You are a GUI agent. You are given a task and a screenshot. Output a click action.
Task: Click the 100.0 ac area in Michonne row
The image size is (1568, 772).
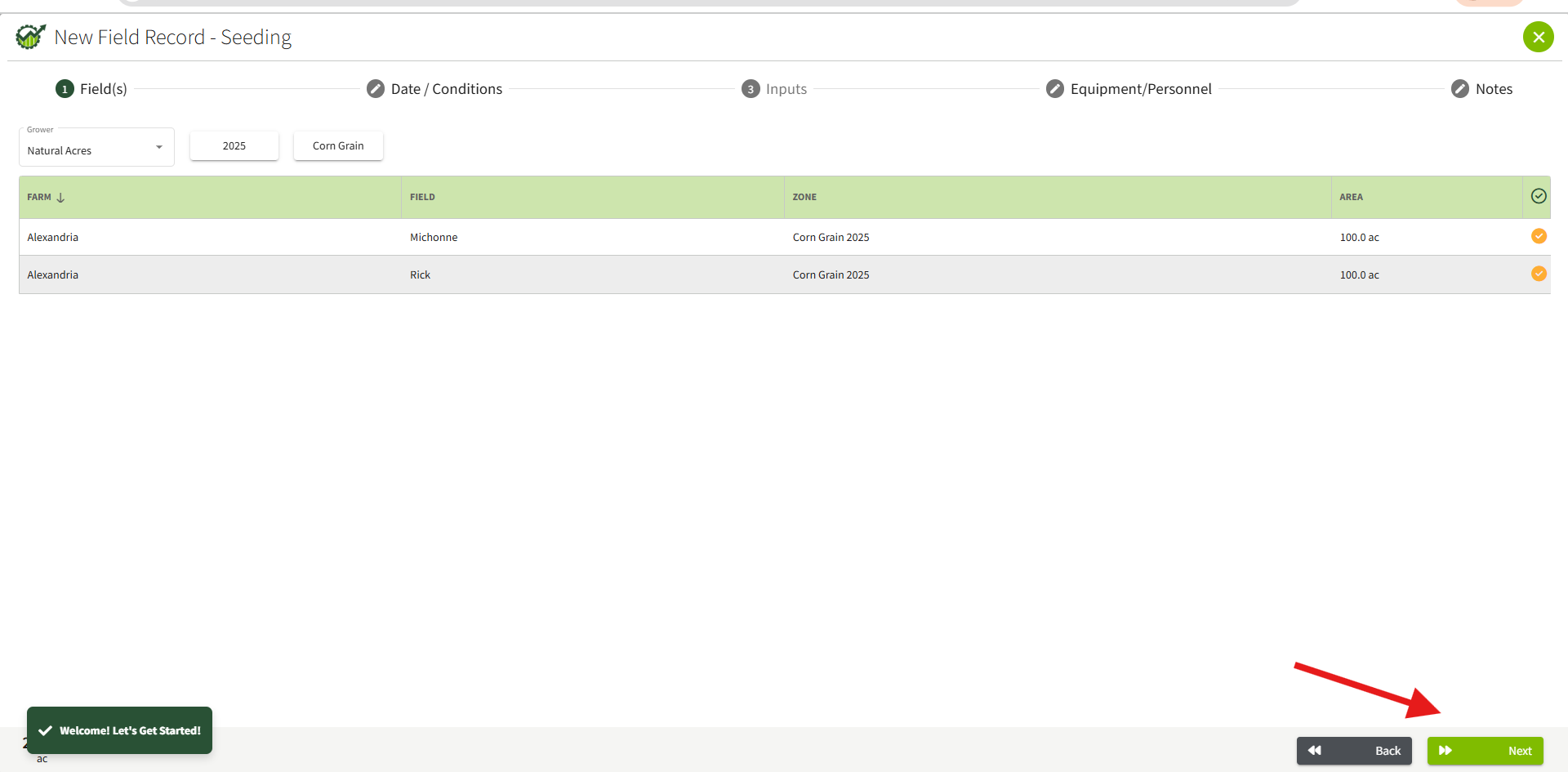click(x=1359, y=238)
